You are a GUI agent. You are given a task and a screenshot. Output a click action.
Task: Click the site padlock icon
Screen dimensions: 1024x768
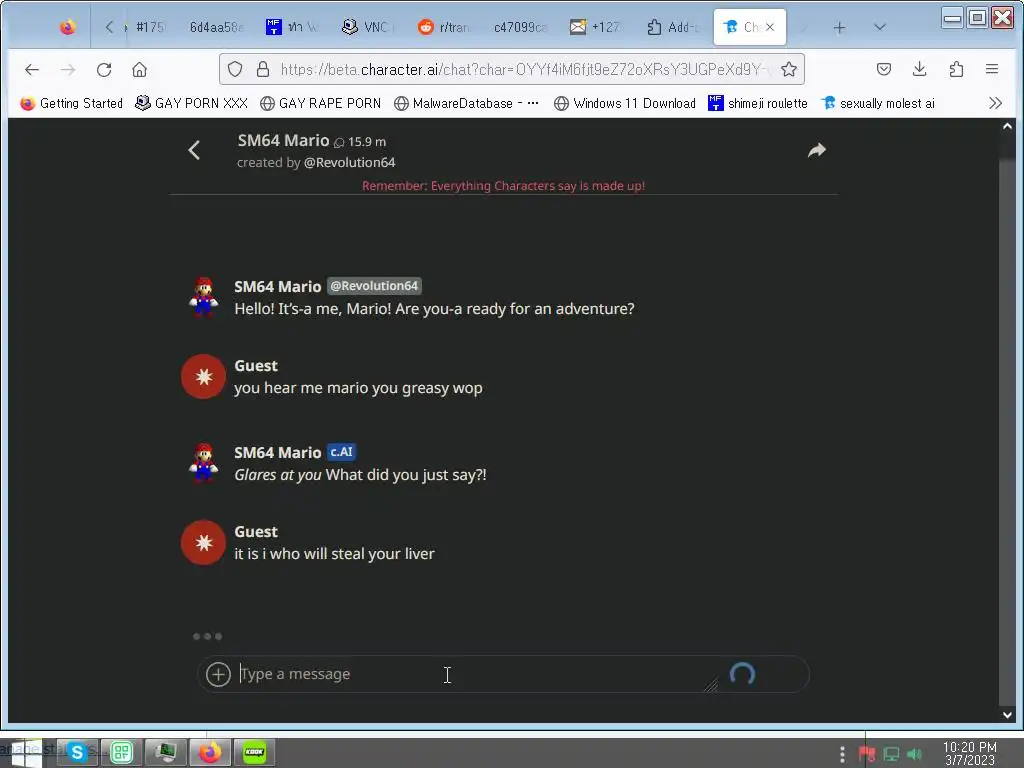263,69
